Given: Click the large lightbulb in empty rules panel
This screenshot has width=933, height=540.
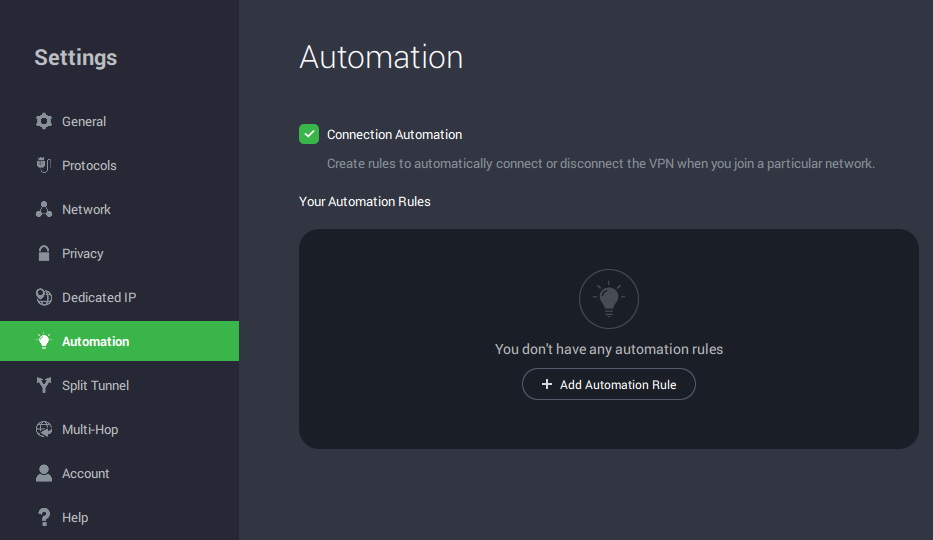Looking at the screenshot, I should click(x=608, y=299).
